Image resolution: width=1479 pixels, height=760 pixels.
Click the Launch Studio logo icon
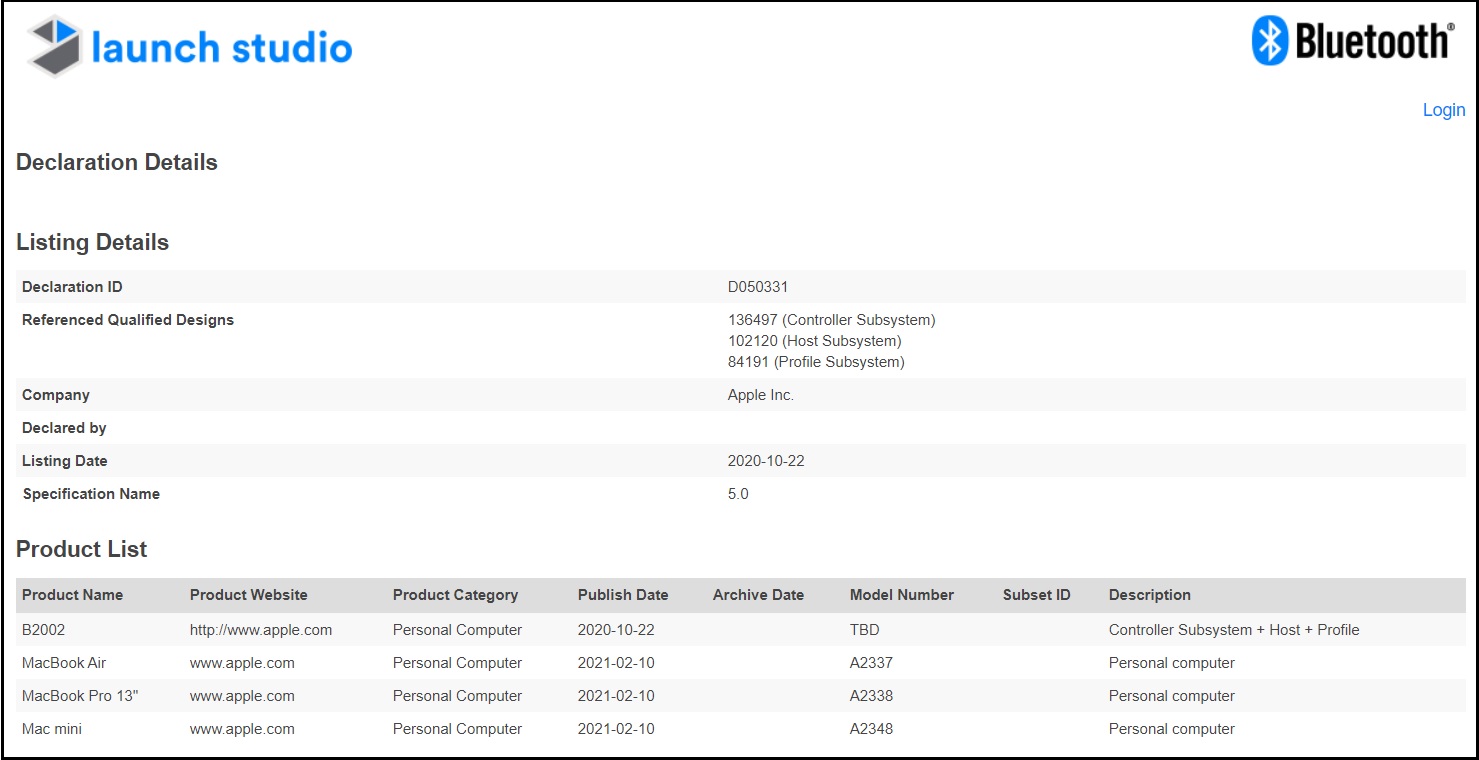point(54,47)
